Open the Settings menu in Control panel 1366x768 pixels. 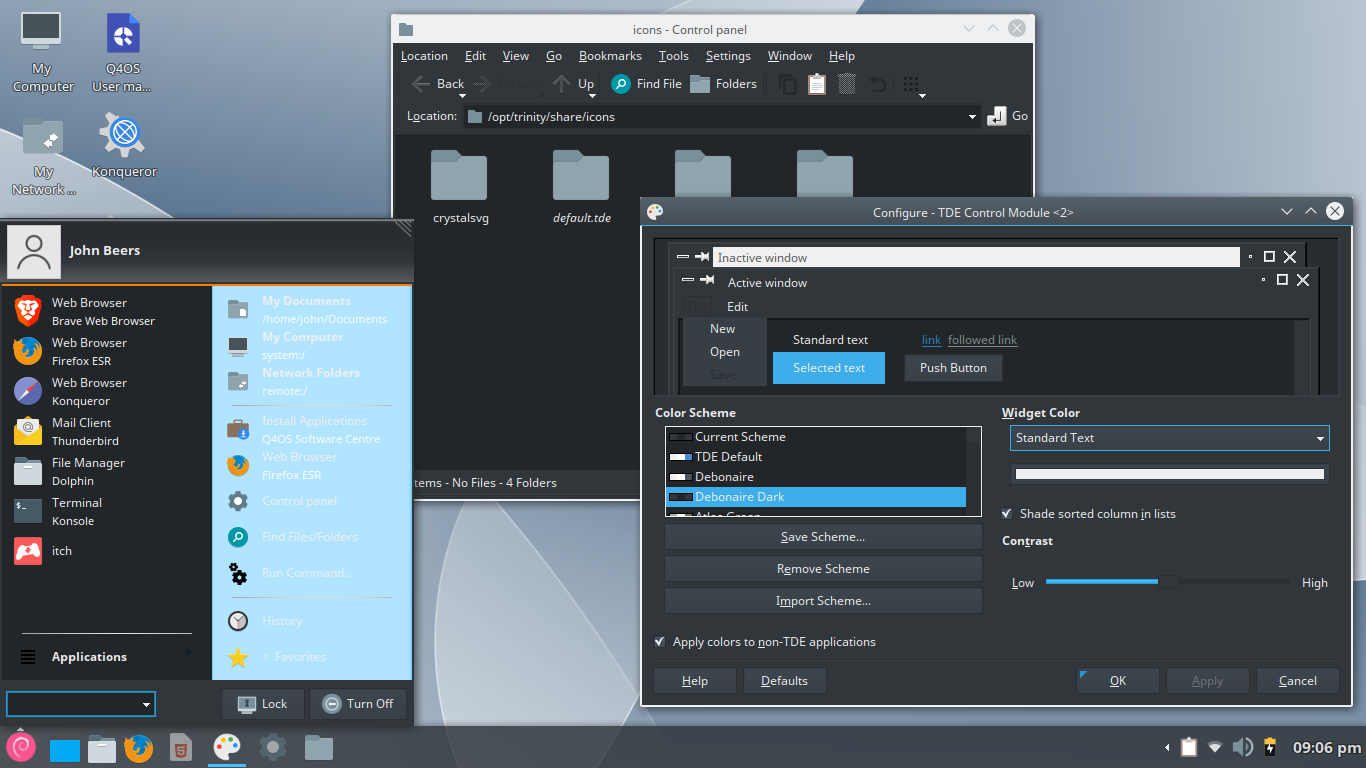[x=727, y=56]
